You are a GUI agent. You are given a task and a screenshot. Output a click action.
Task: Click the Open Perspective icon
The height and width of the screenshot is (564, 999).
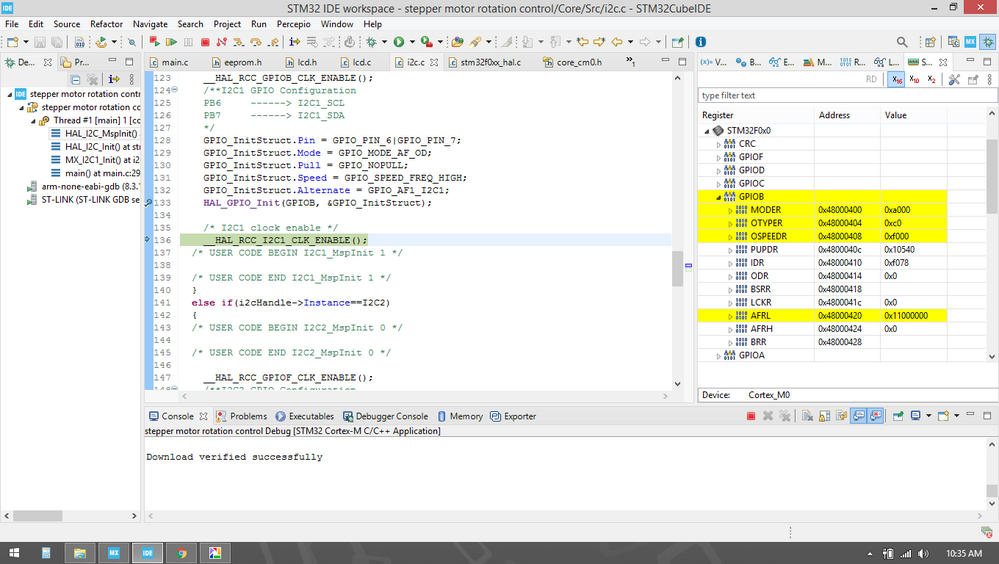point(930,42)
